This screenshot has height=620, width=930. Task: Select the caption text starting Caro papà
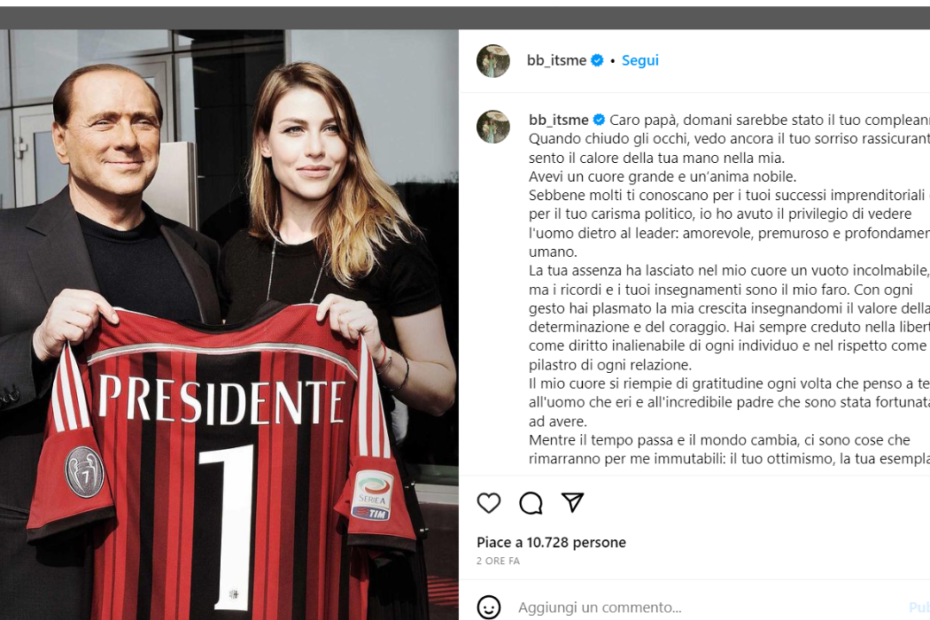(x=730, y=289)
